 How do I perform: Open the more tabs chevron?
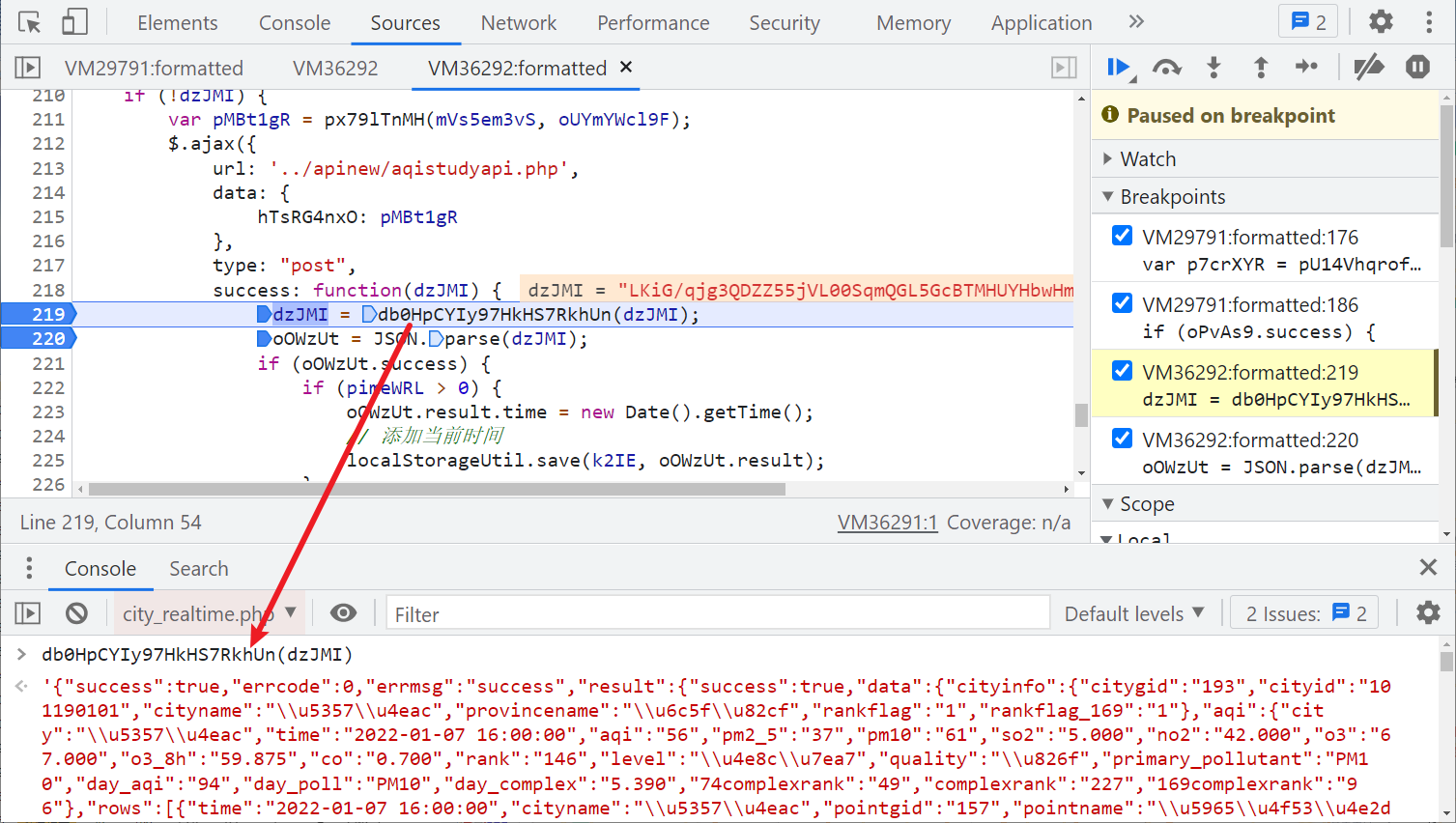[x=1136, y=21]
